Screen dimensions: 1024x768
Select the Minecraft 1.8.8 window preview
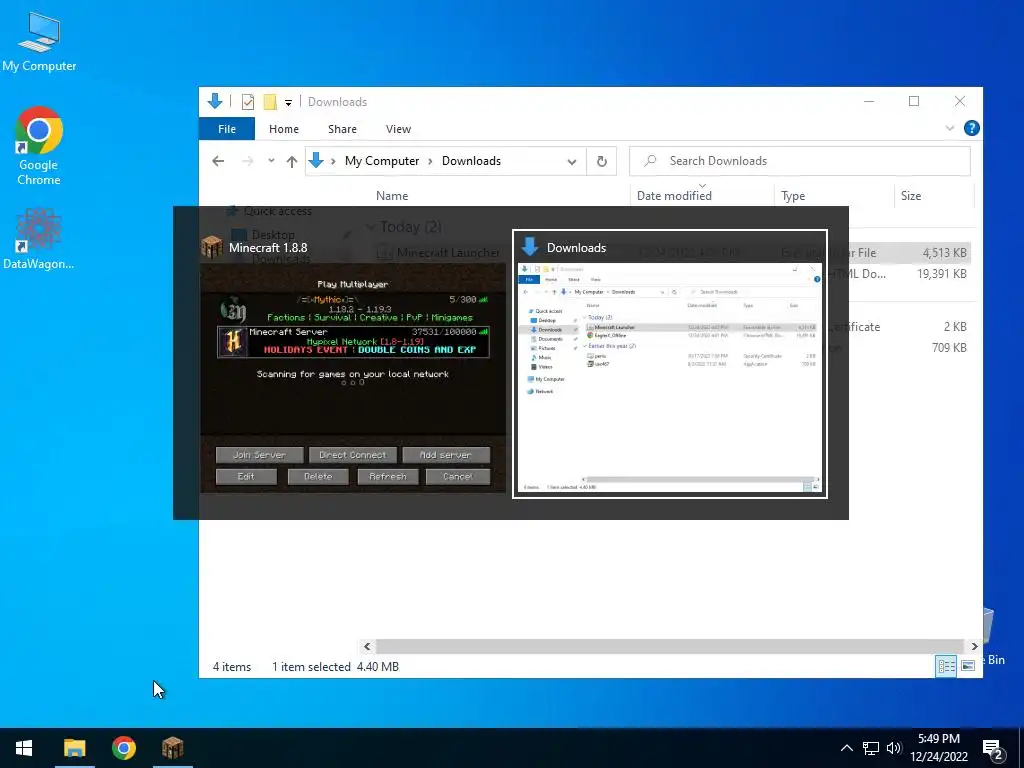point(353,364)
